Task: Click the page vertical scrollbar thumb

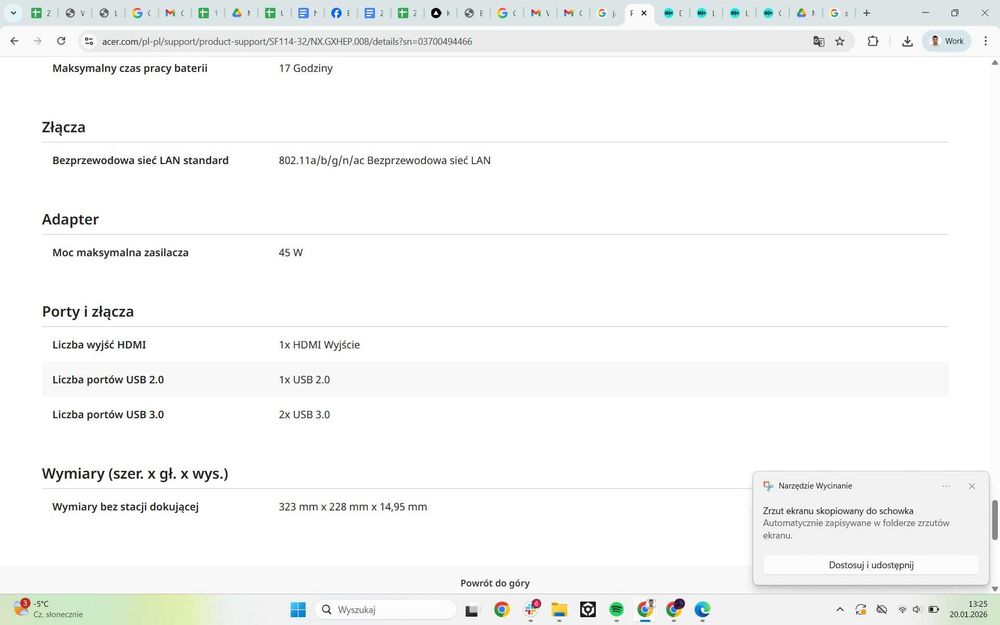Action: point(994,520)
